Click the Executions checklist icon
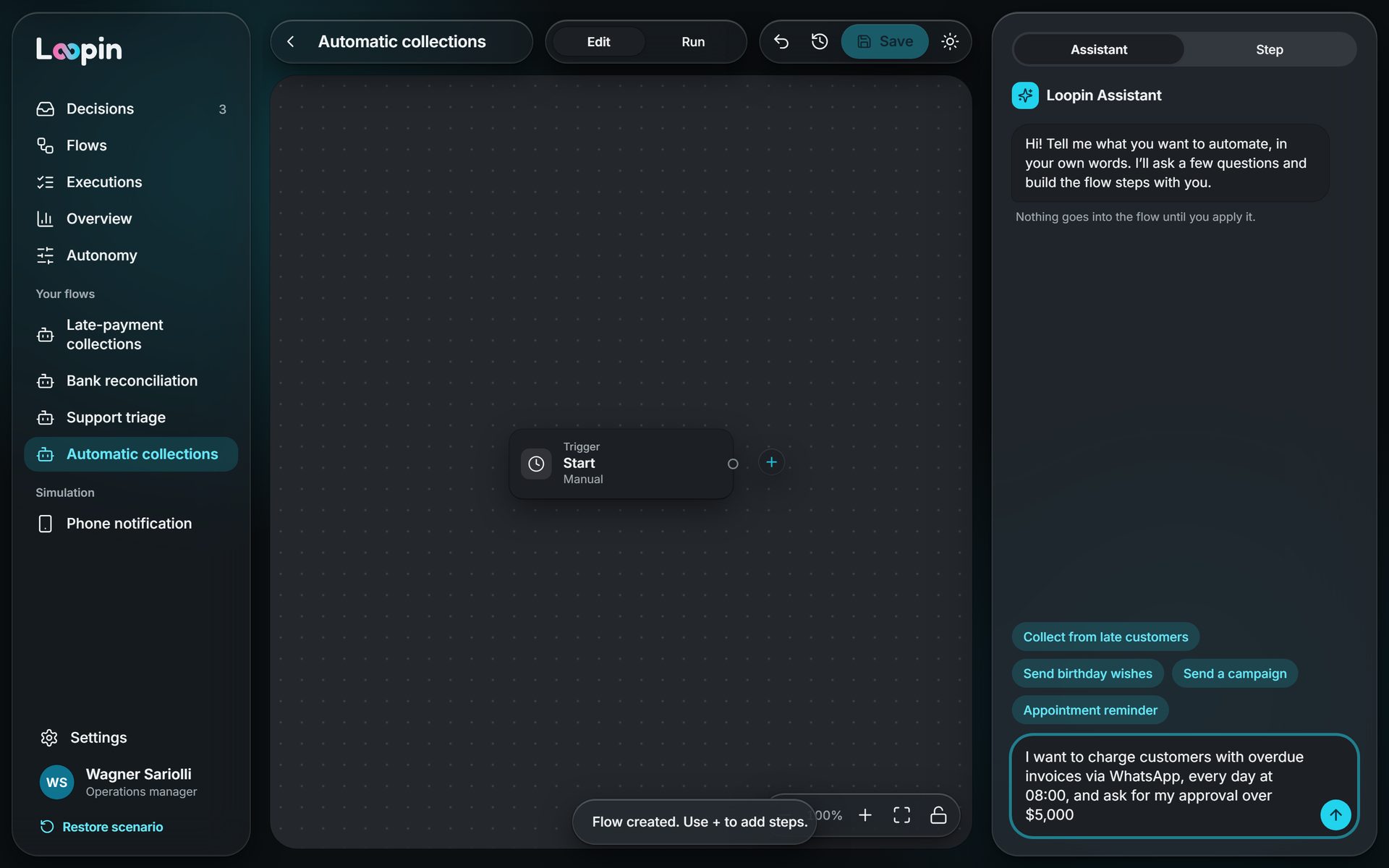 click(x=45, y=182)
